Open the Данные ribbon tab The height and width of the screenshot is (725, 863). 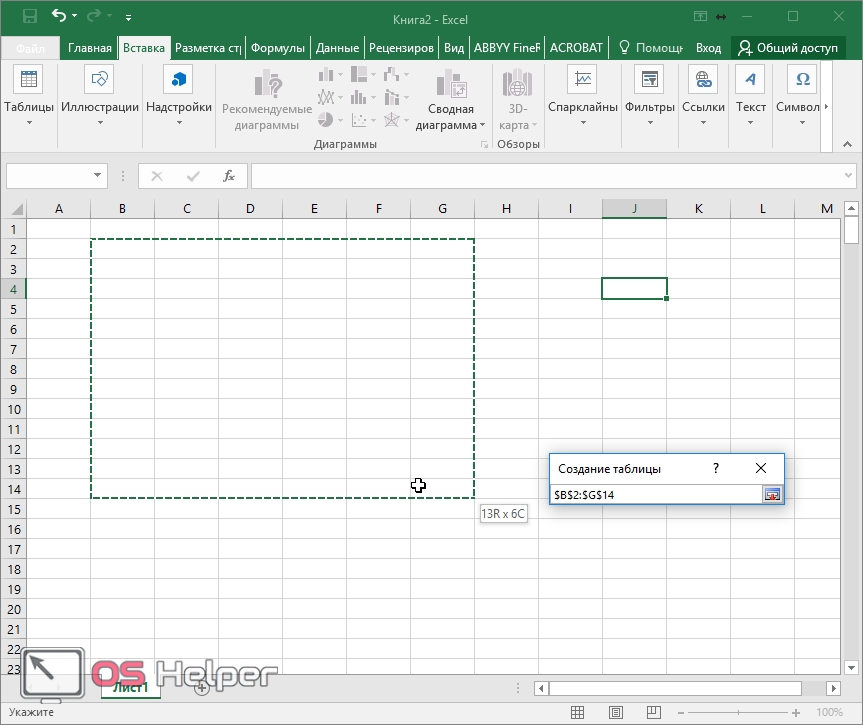(x=337, y=48)
